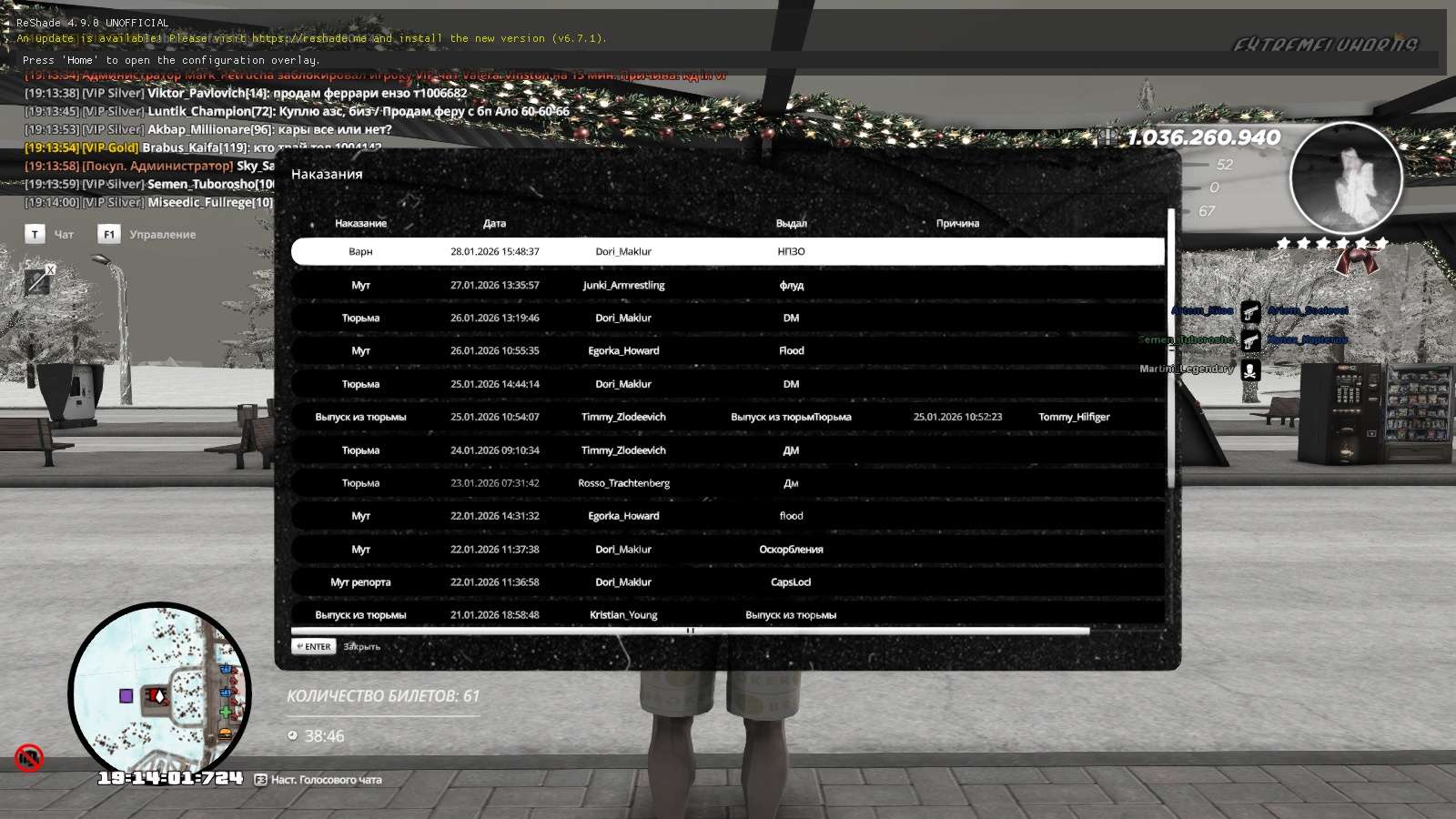The width and height of the screenshot is (1456, 819).
Task: Select the Мут row issued by Junki_Armrestling
Action: pyautogui.click(x=727, y=285)
